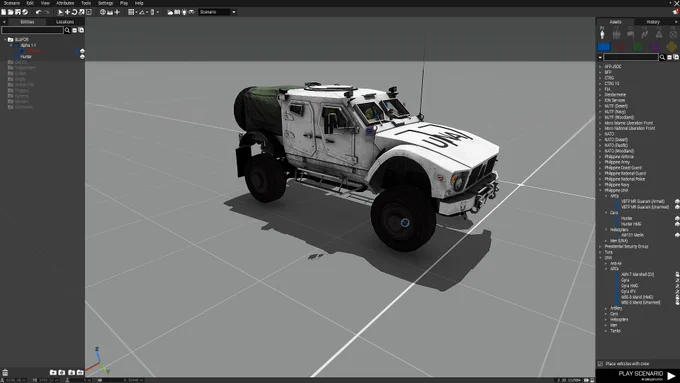Delete the selected entity with the trash icon

pos(5,372)
